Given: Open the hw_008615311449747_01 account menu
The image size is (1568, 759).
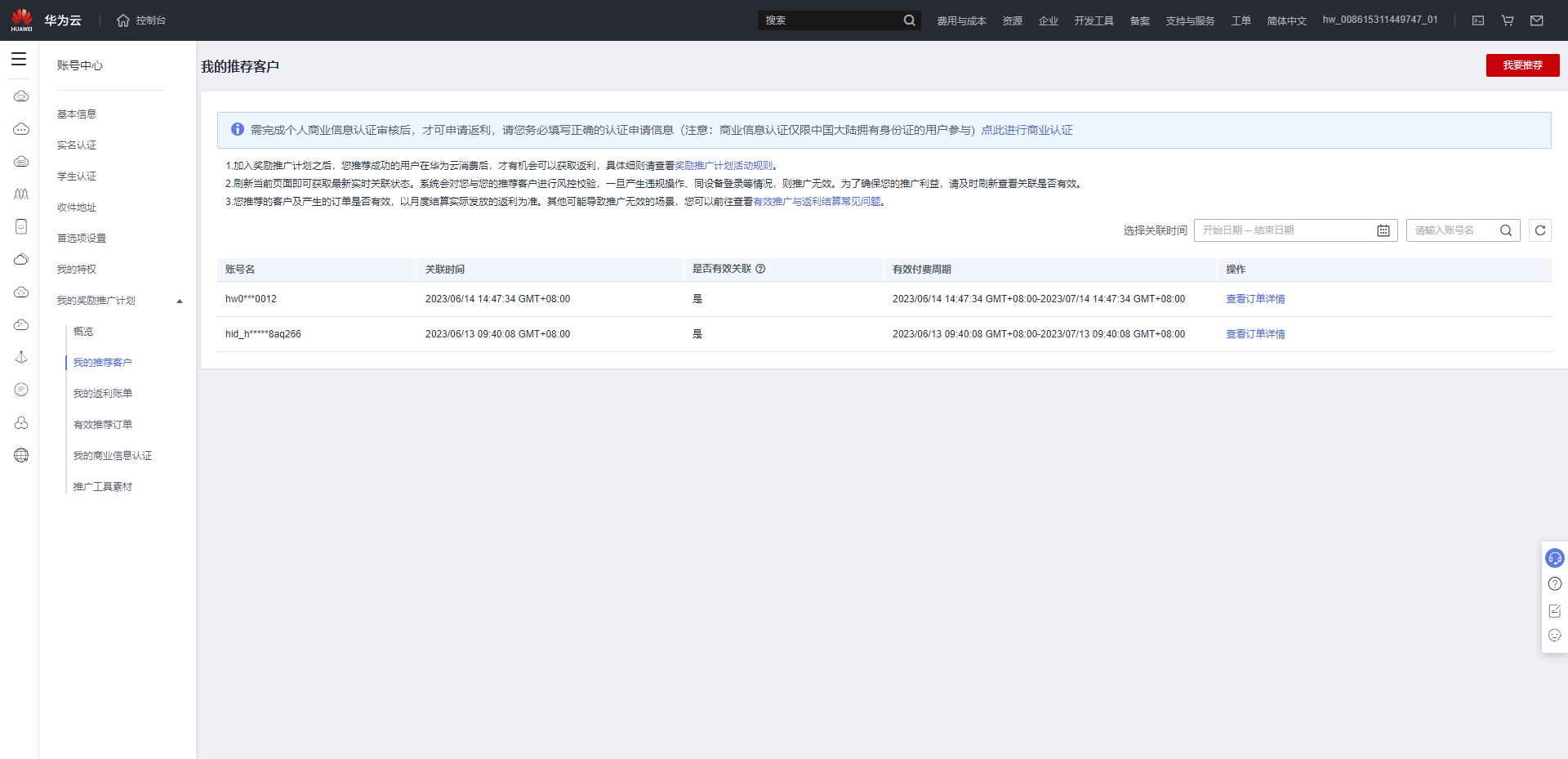Looking at the screenshot, I should pos(1380,20).
